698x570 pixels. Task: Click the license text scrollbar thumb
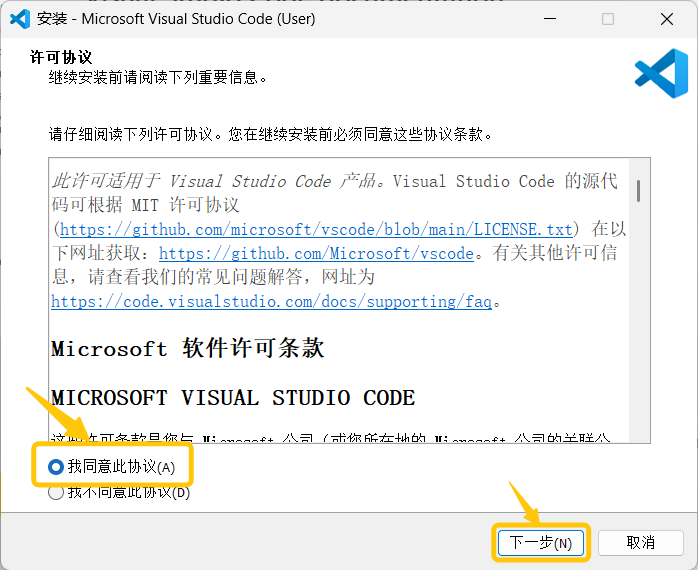click(x=638, y=190)
